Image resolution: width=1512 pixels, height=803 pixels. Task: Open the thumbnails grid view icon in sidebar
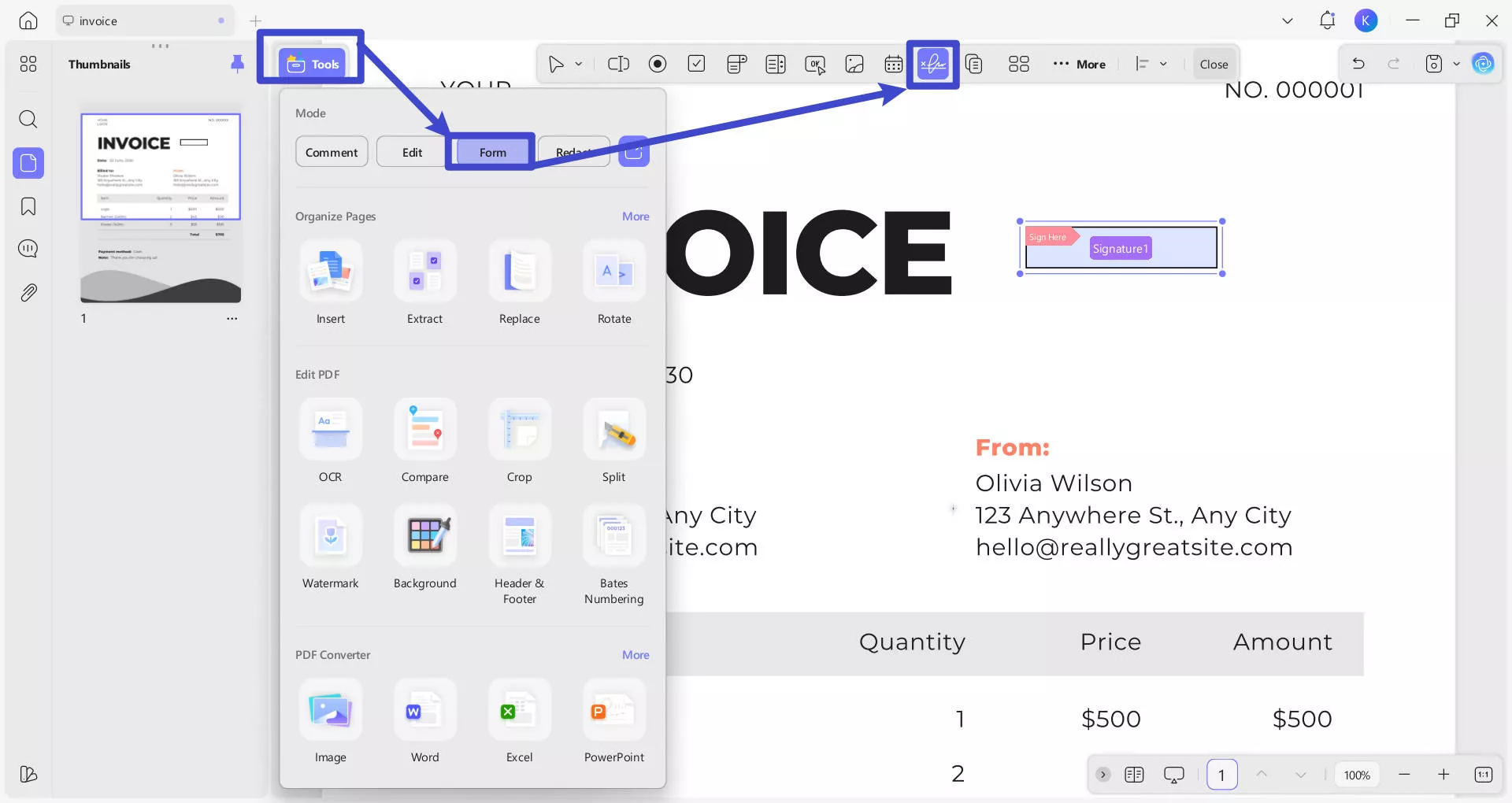point(28,64)
